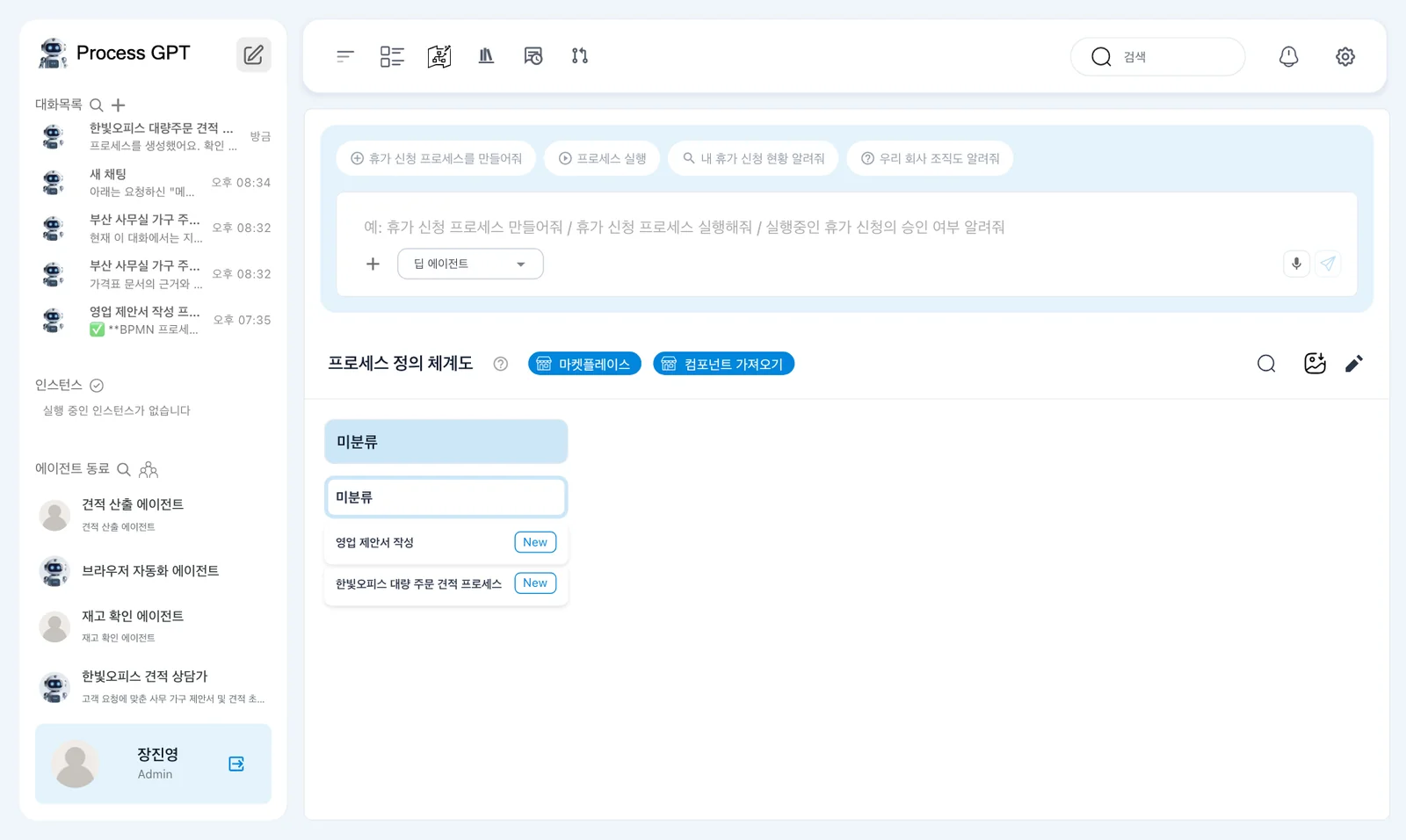The width and height of the screenshot is (1406, 840).
Task: Search the process definition map magnifier
Action: [x=1266, y=364]
